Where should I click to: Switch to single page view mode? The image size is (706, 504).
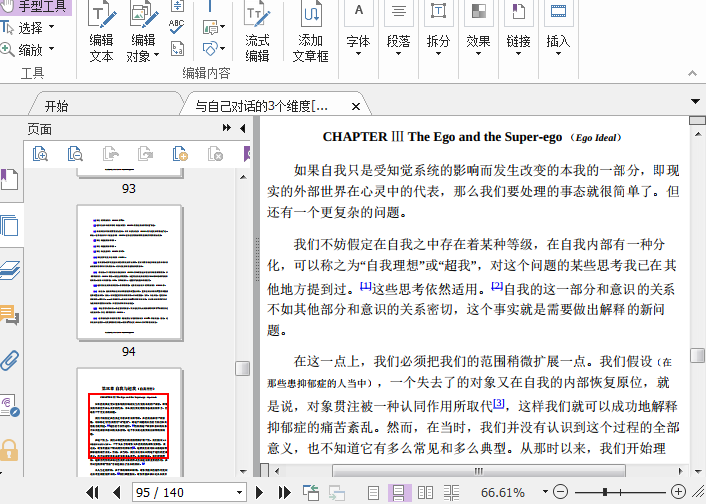click(x=373, y=493)
